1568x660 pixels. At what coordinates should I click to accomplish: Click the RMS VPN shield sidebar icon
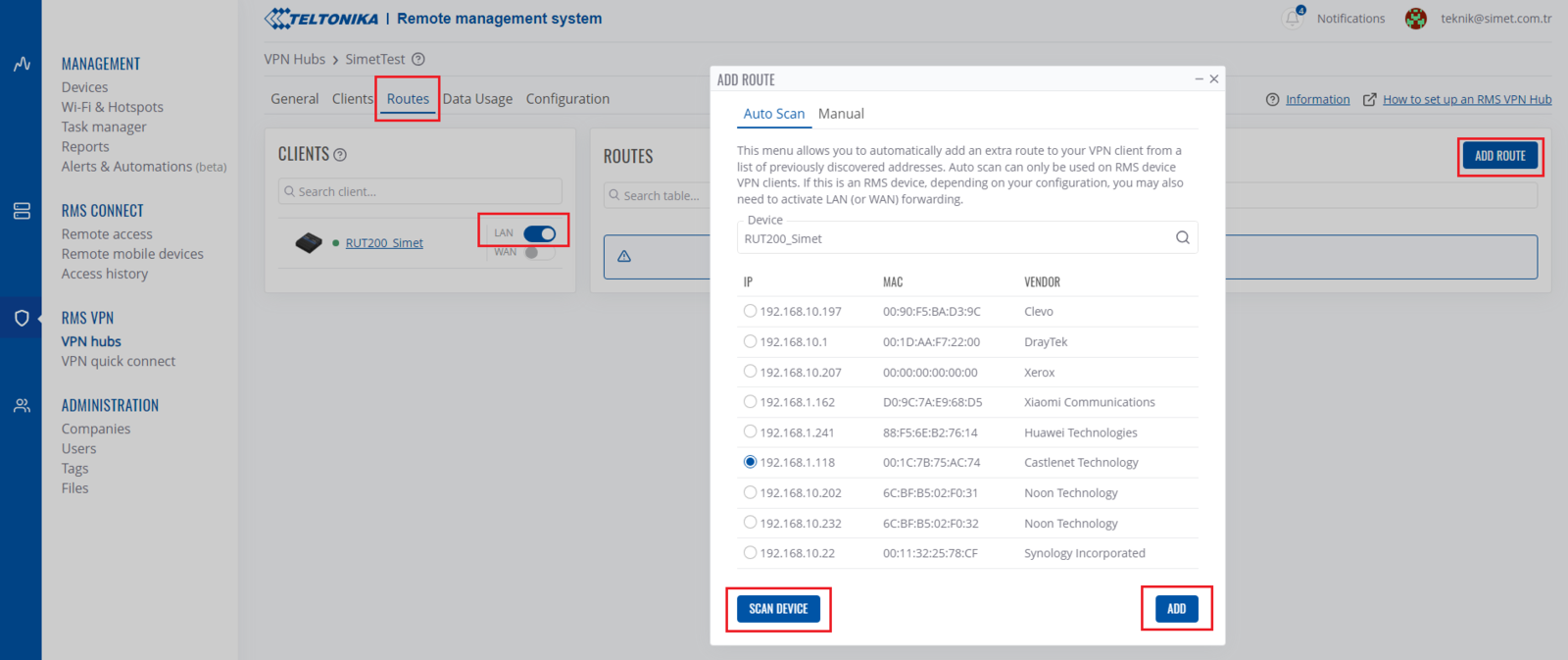22,318
